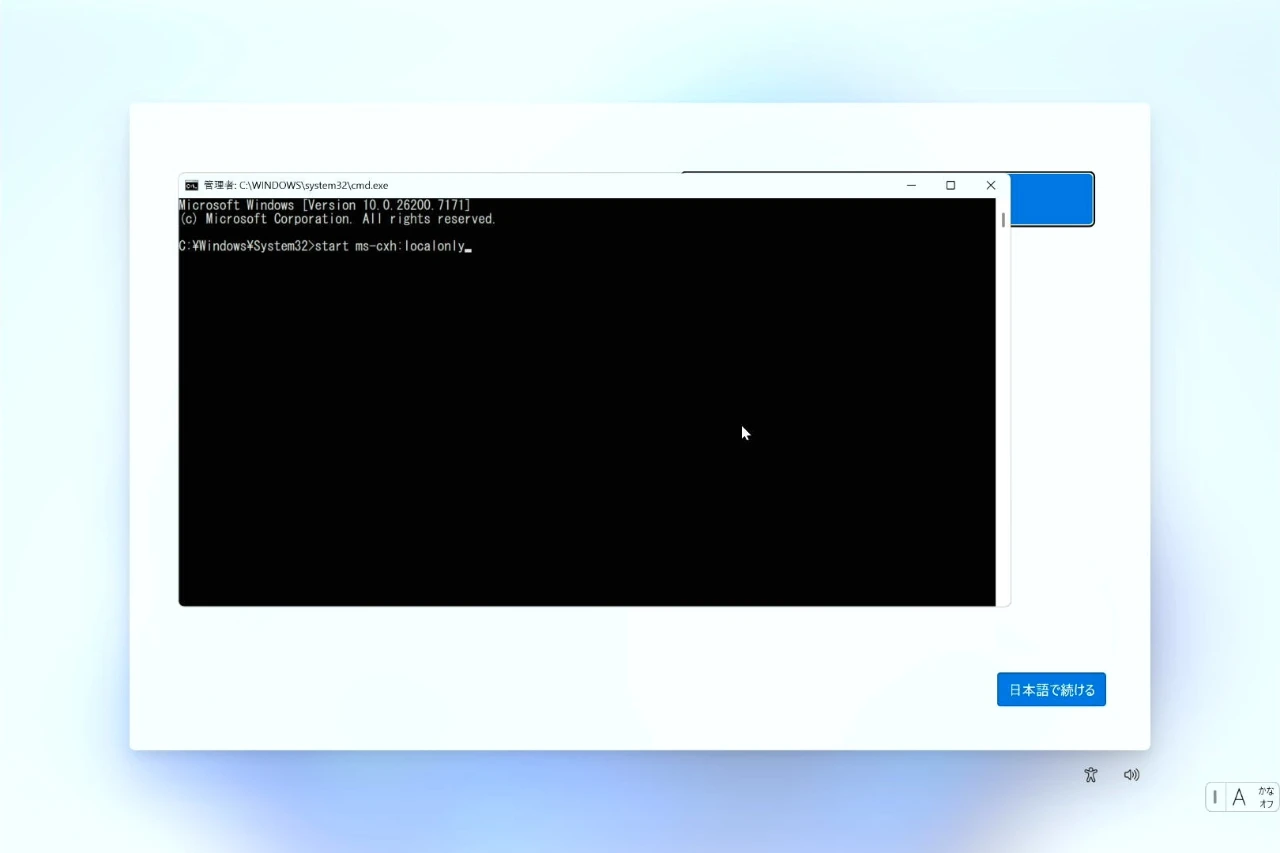Click the typed command start ms-cxh:localonly
Image resolution: width=1280 pixels, height=853 pixels.
pos(390,246)
